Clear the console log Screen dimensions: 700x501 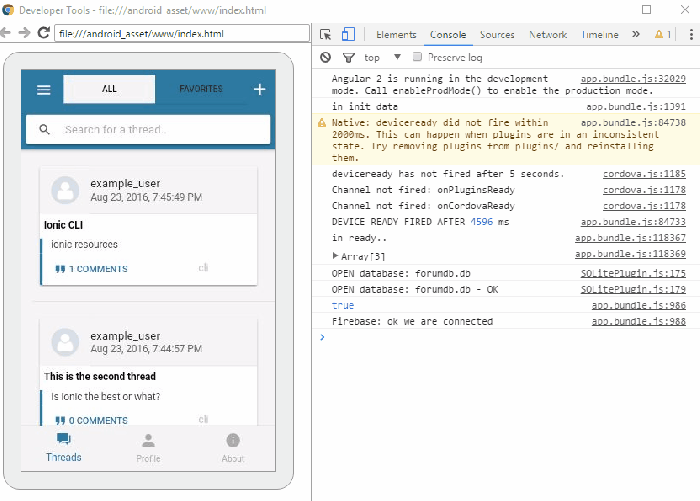[326, 57]
